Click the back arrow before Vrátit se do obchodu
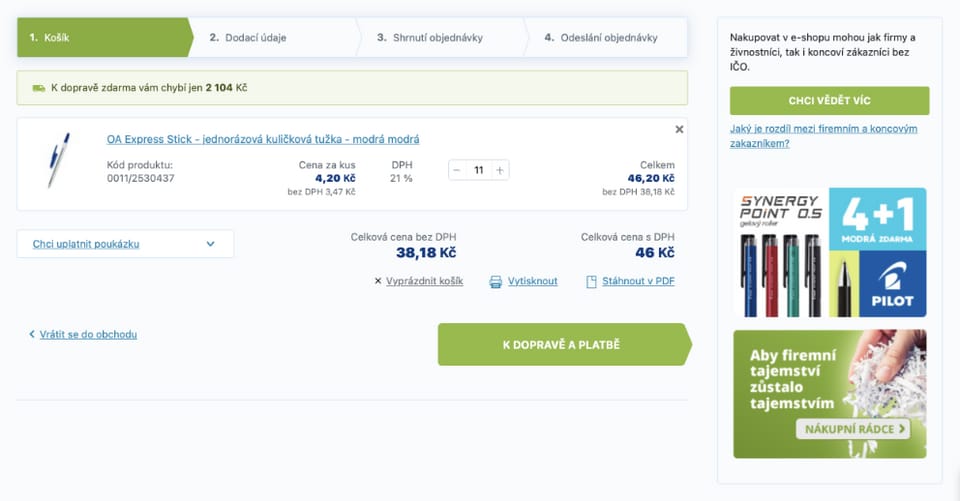 click(32, 334)
